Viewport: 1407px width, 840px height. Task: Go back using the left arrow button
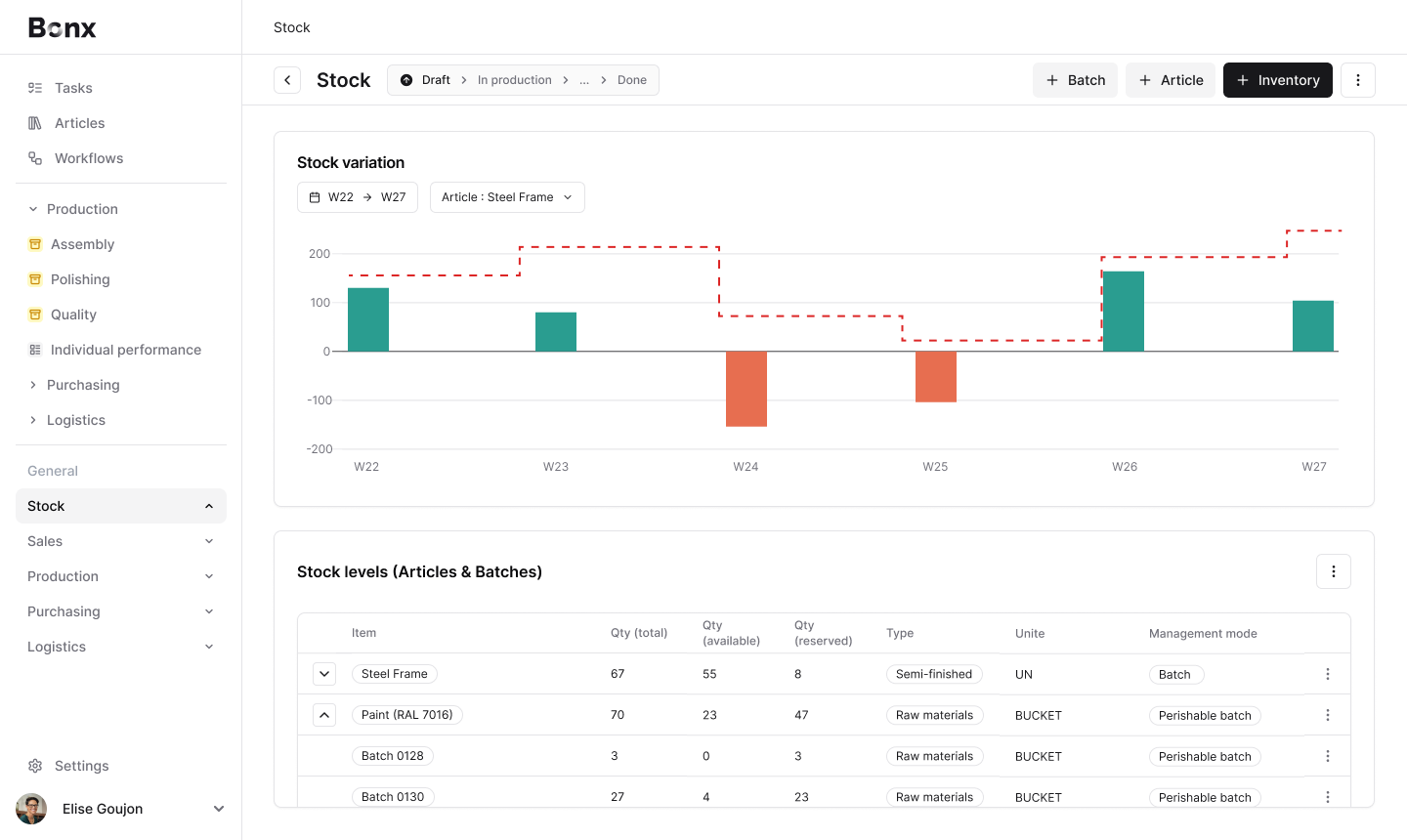click(x=287, y=80)
